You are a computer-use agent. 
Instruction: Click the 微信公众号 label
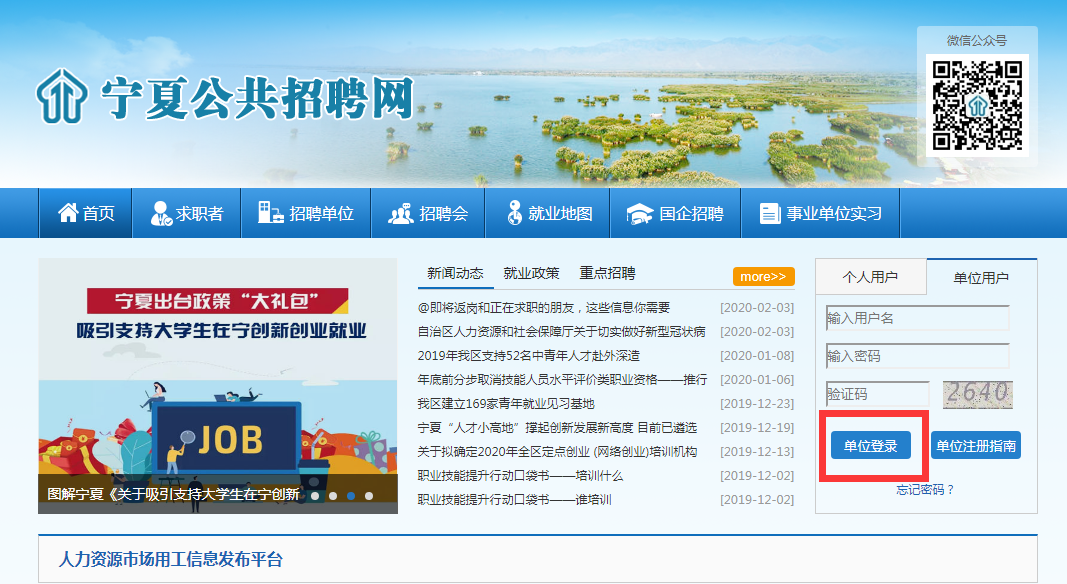click(976, 41)
